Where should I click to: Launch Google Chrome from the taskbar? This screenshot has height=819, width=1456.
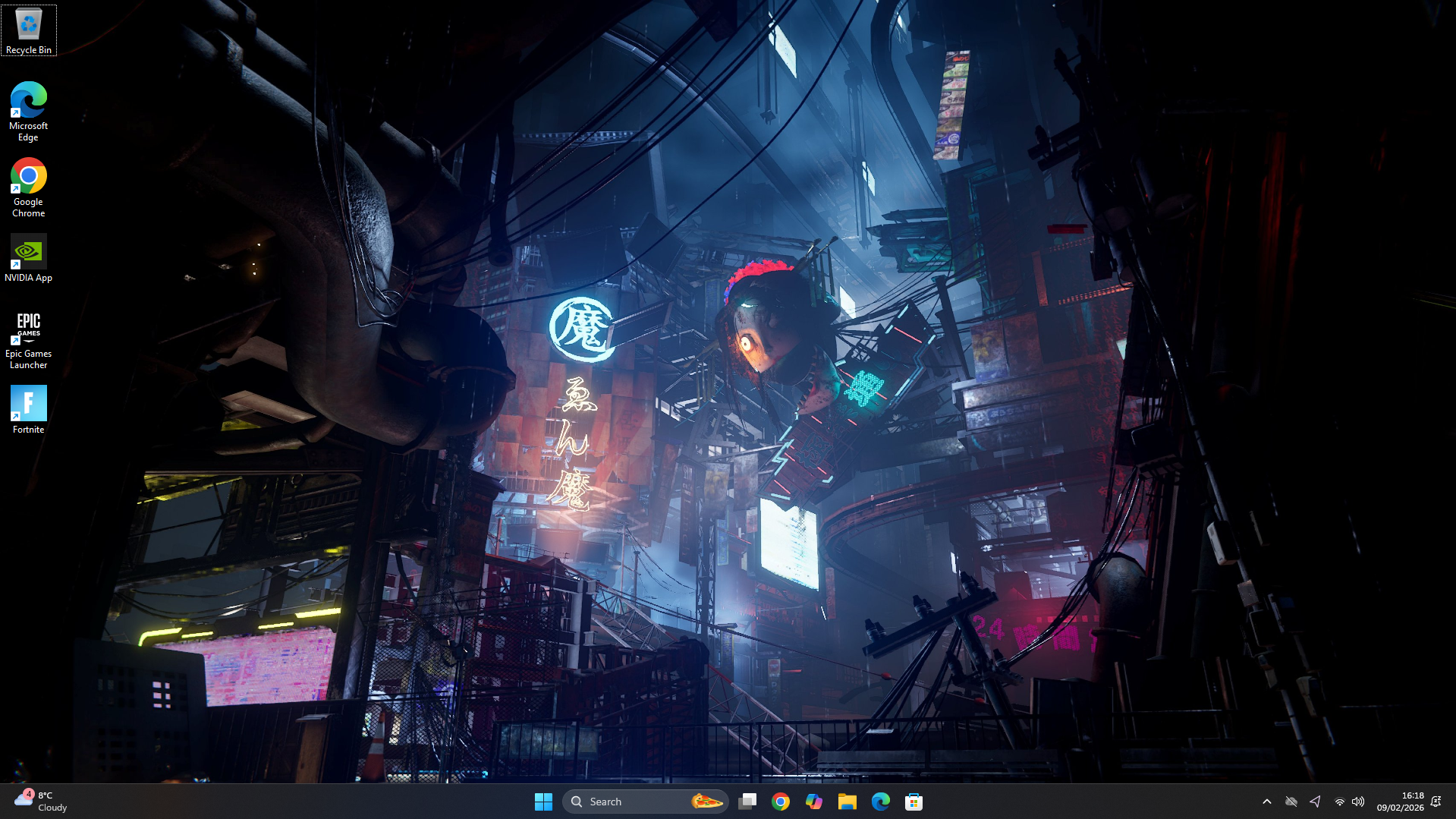point(781,802)
